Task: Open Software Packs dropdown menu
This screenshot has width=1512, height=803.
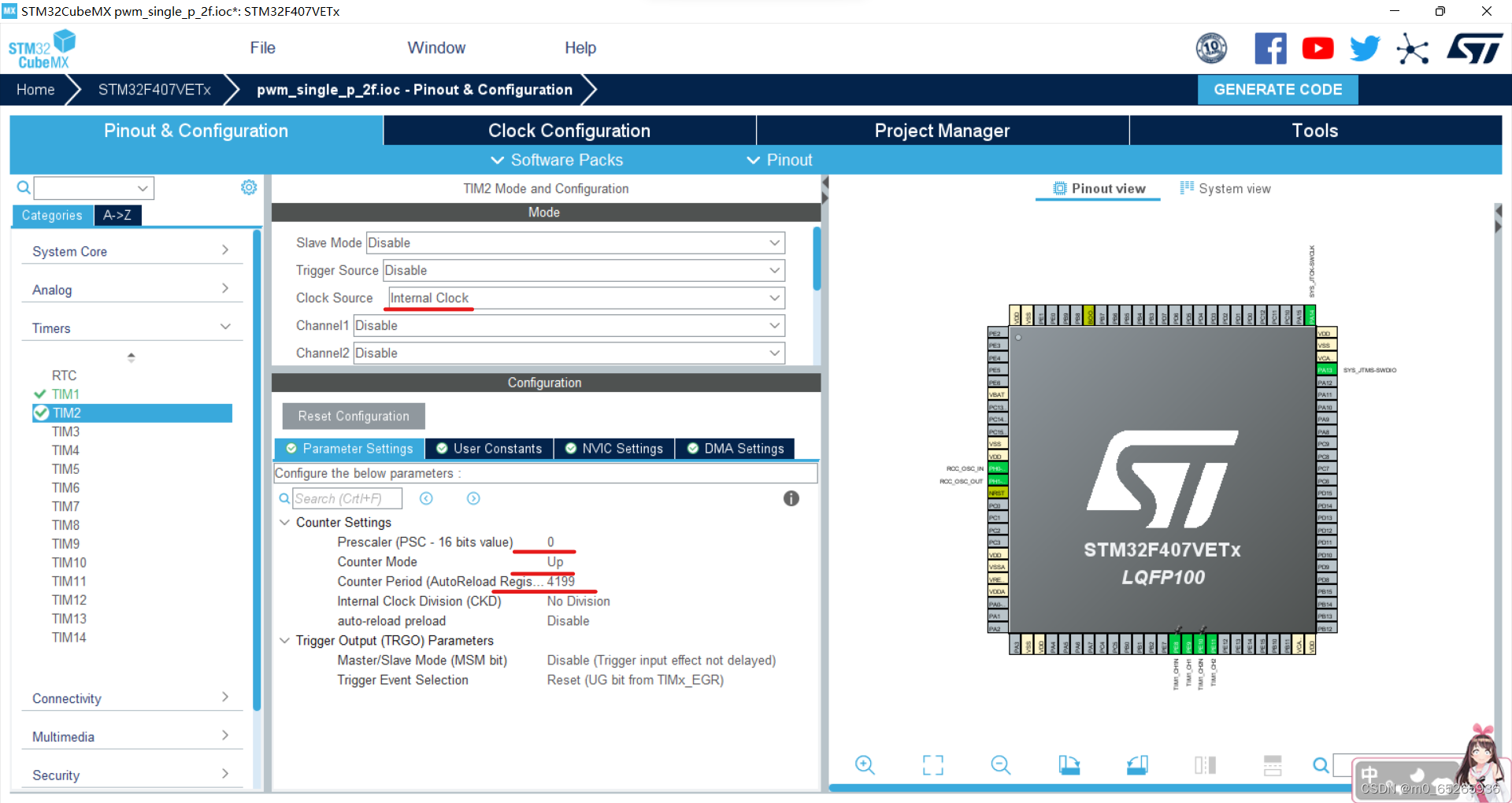Action: point(557,160)
